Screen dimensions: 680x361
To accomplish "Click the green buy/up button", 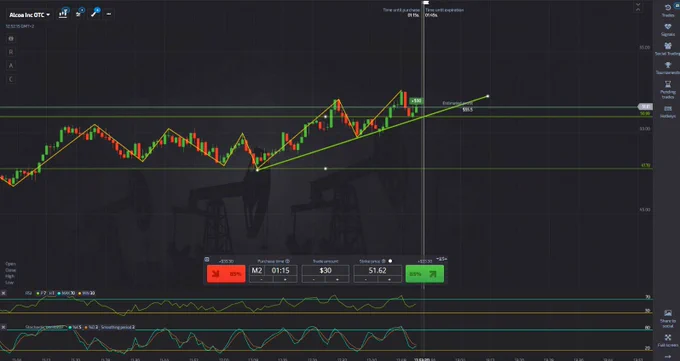I will [425, 274].
